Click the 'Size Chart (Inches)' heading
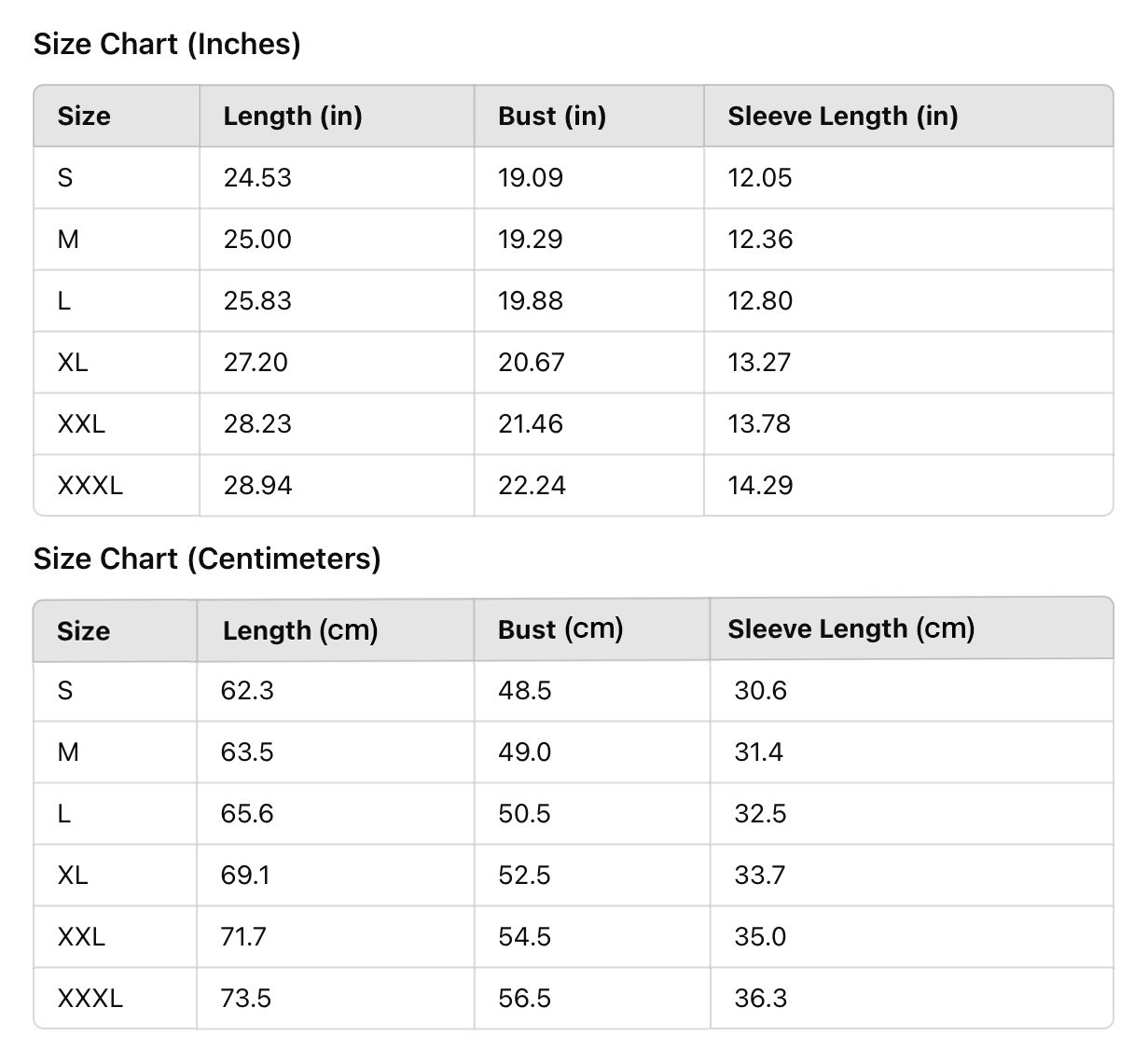 [167, 44]
